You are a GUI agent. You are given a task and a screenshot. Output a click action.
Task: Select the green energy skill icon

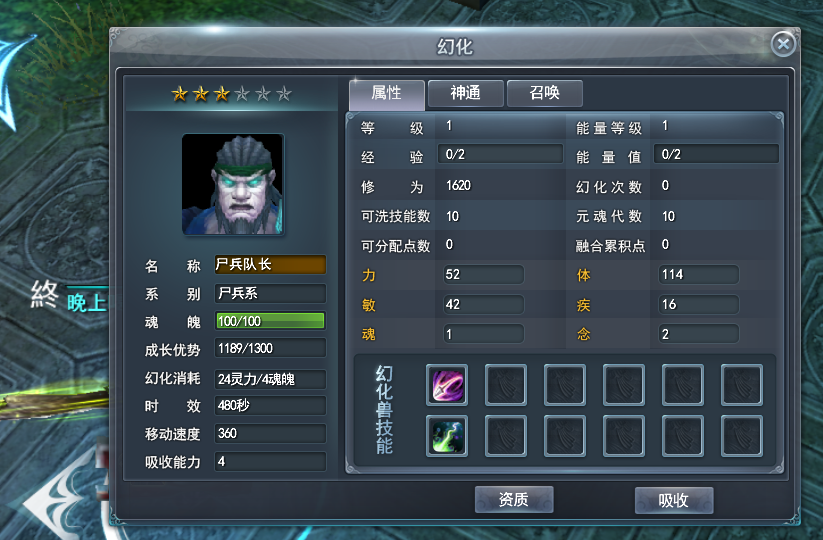pyautogui.click(x=447, y=436)
